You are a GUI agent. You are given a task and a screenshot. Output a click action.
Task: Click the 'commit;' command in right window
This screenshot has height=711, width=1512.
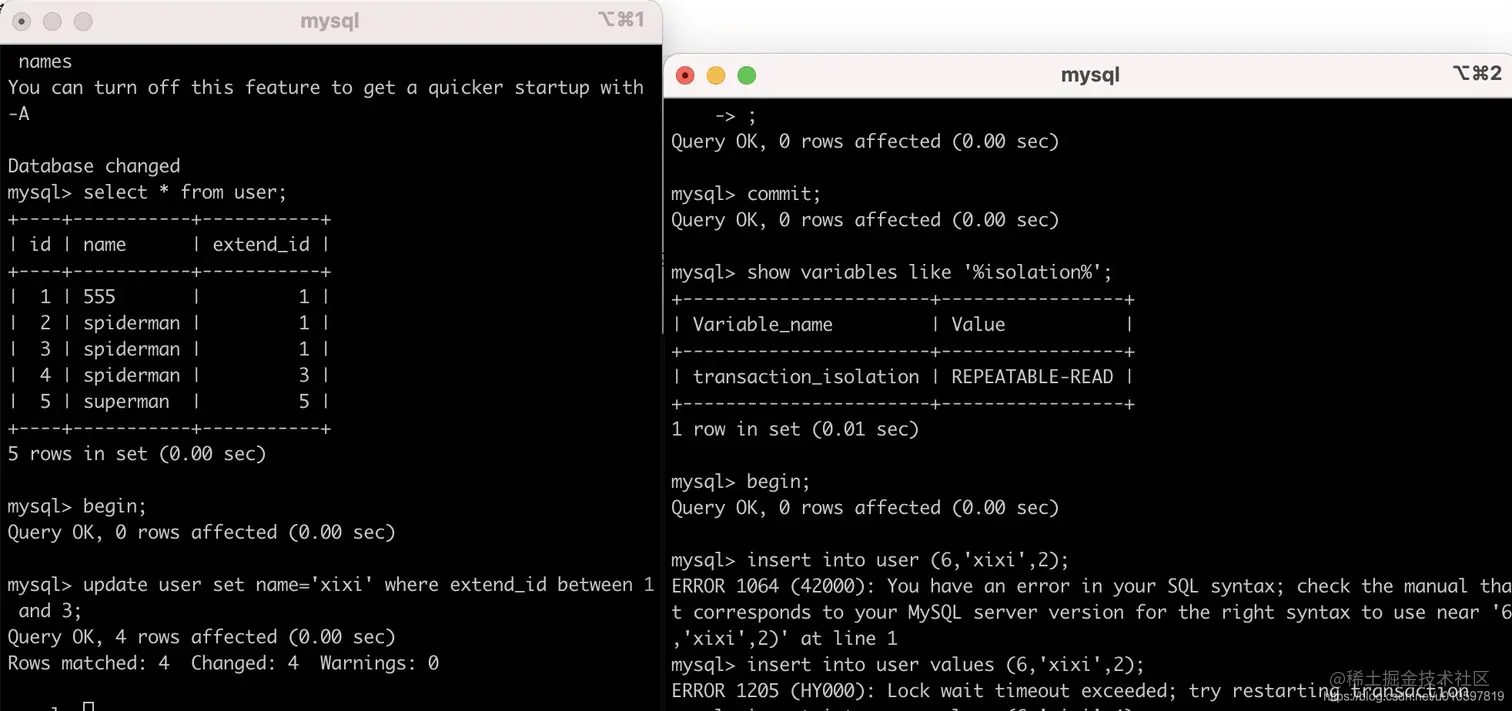coord(784,193)
